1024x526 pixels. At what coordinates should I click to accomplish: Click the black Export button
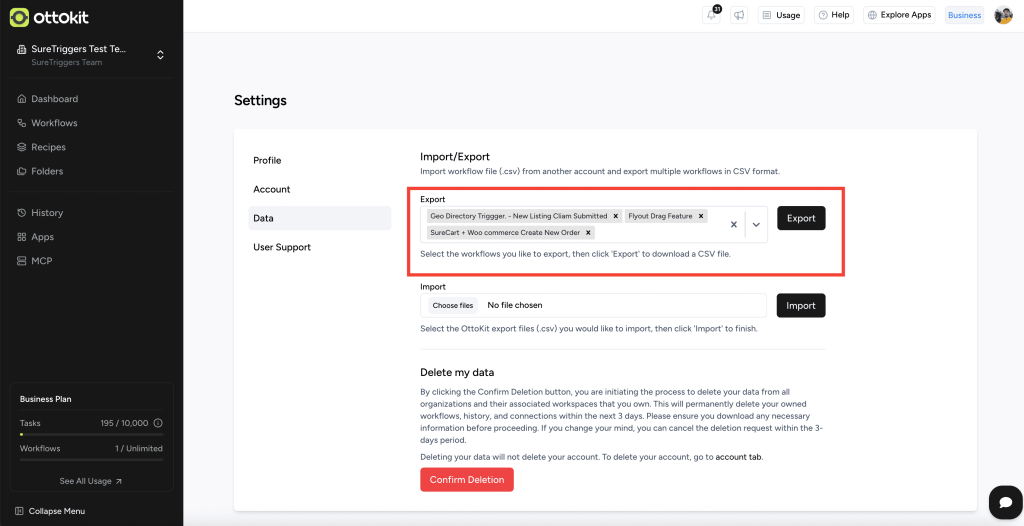point(801,218)
